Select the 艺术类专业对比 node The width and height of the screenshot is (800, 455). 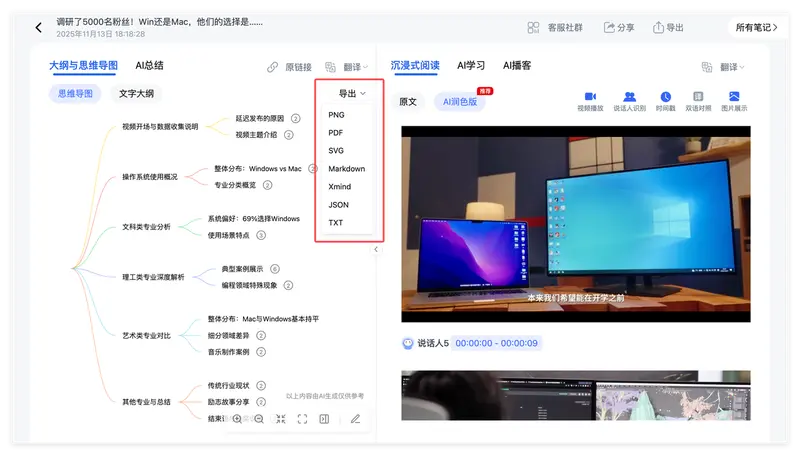click(146, 335)
